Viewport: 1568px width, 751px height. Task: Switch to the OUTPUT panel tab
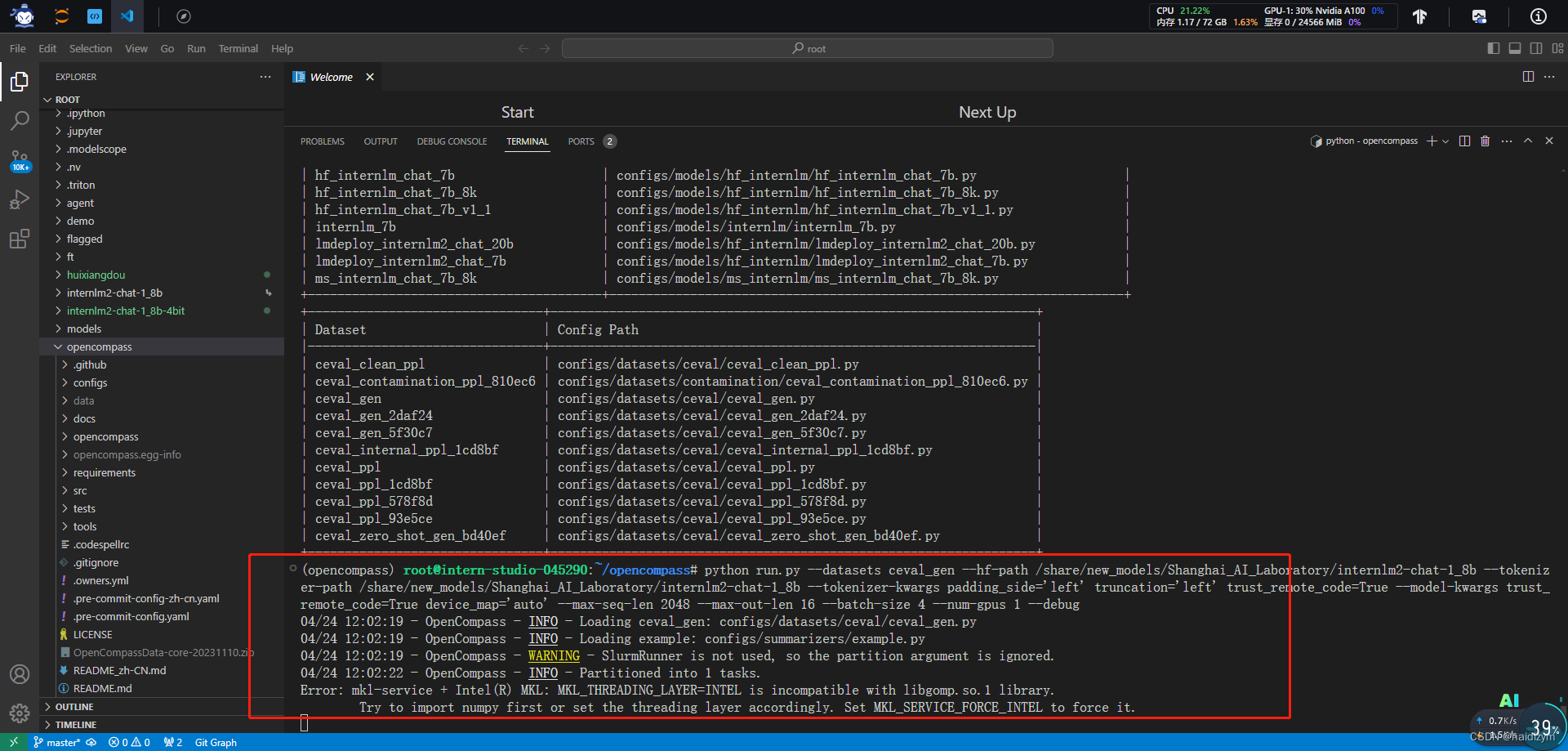pyautogui.click(x=381, y=141)
